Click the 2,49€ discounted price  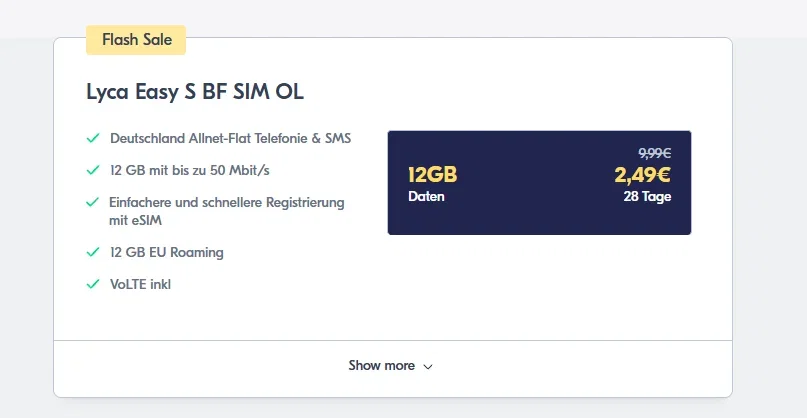[x=642, y=175]
